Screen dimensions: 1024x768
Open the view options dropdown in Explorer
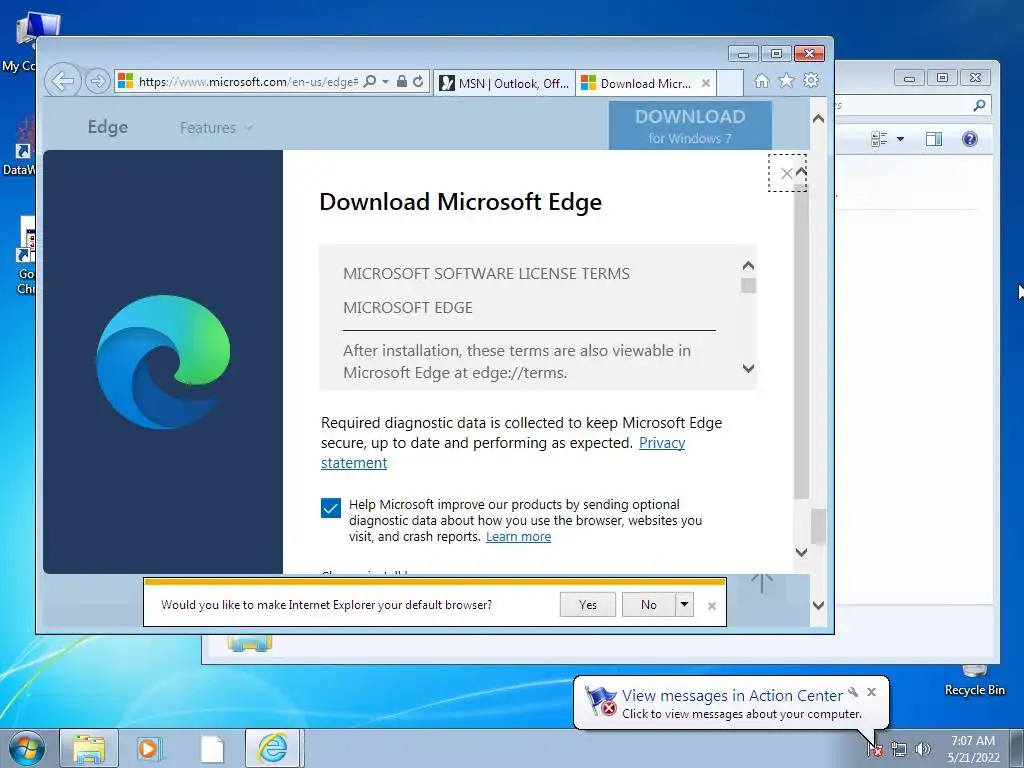click(901, 138)
